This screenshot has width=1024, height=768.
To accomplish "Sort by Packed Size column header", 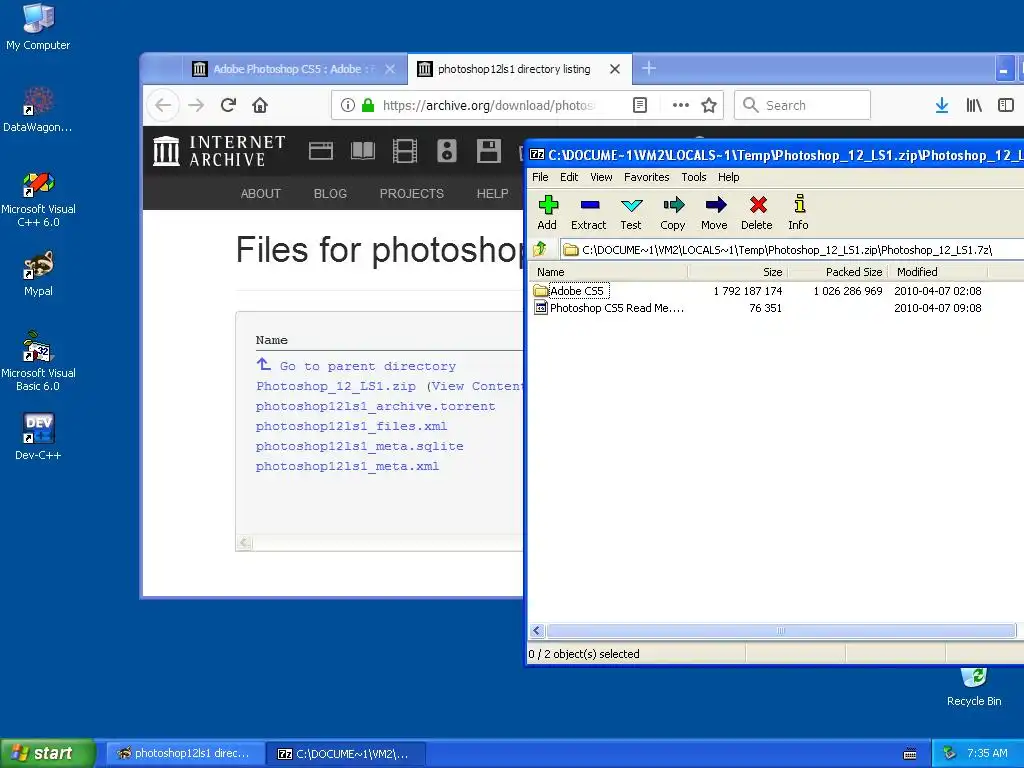I will pos(837,272).
